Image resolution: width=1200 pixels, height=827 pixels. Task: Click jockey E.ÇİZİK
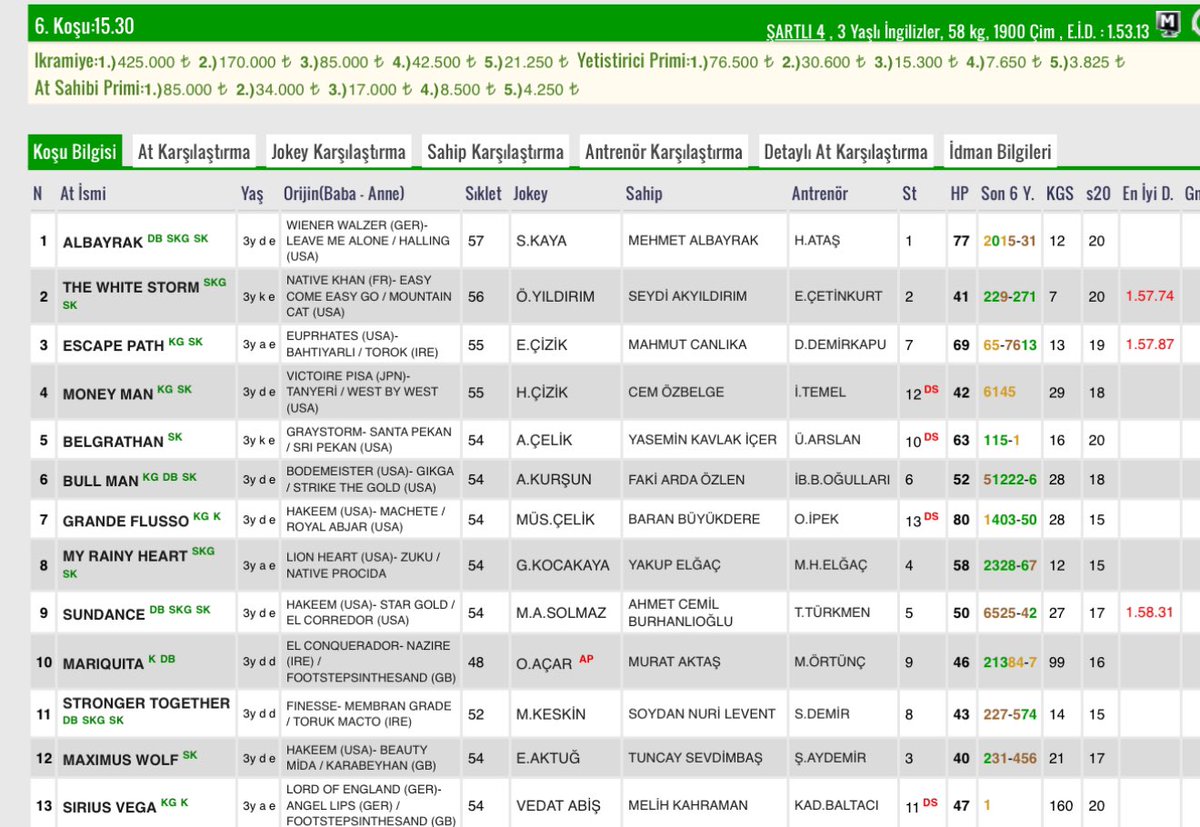pos(541,345)
